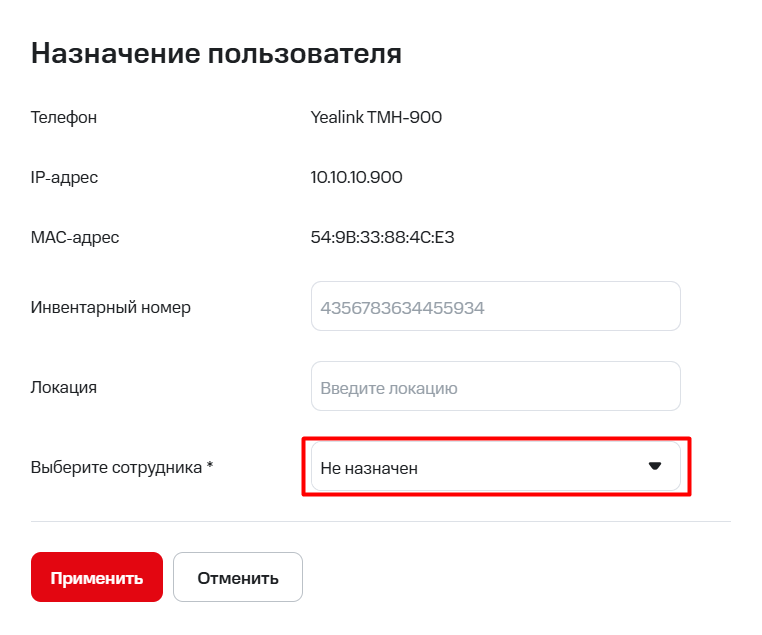
Task: Click the 'Инвентарный номер' label
Action: (x=111, y=307)
